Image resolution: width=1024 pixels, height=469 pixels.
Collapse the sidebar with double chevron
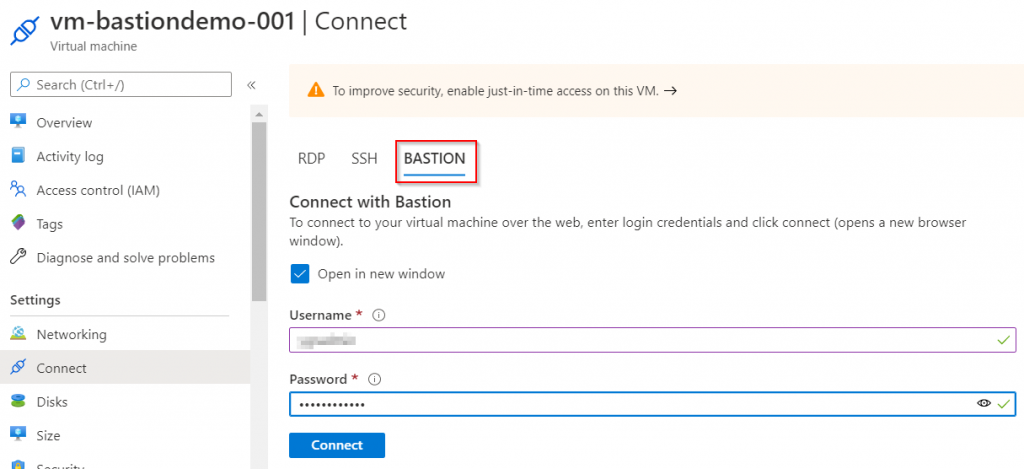point(251,85)
